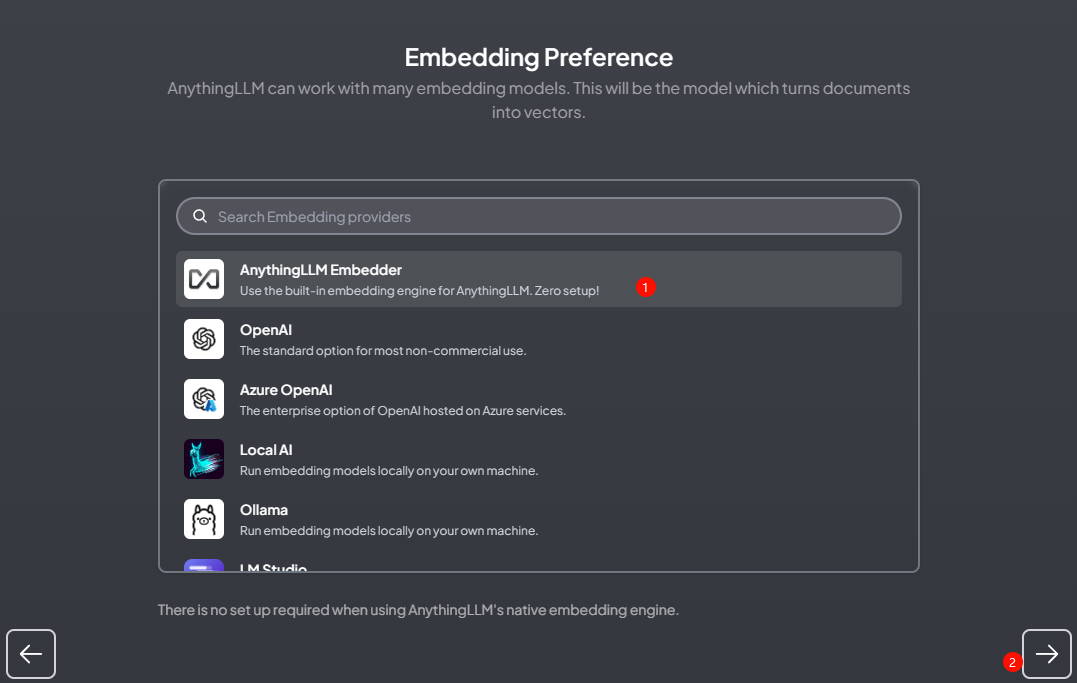Click the Azure OpenAI logo icon

pyautogui.click(x=204, y=399)
